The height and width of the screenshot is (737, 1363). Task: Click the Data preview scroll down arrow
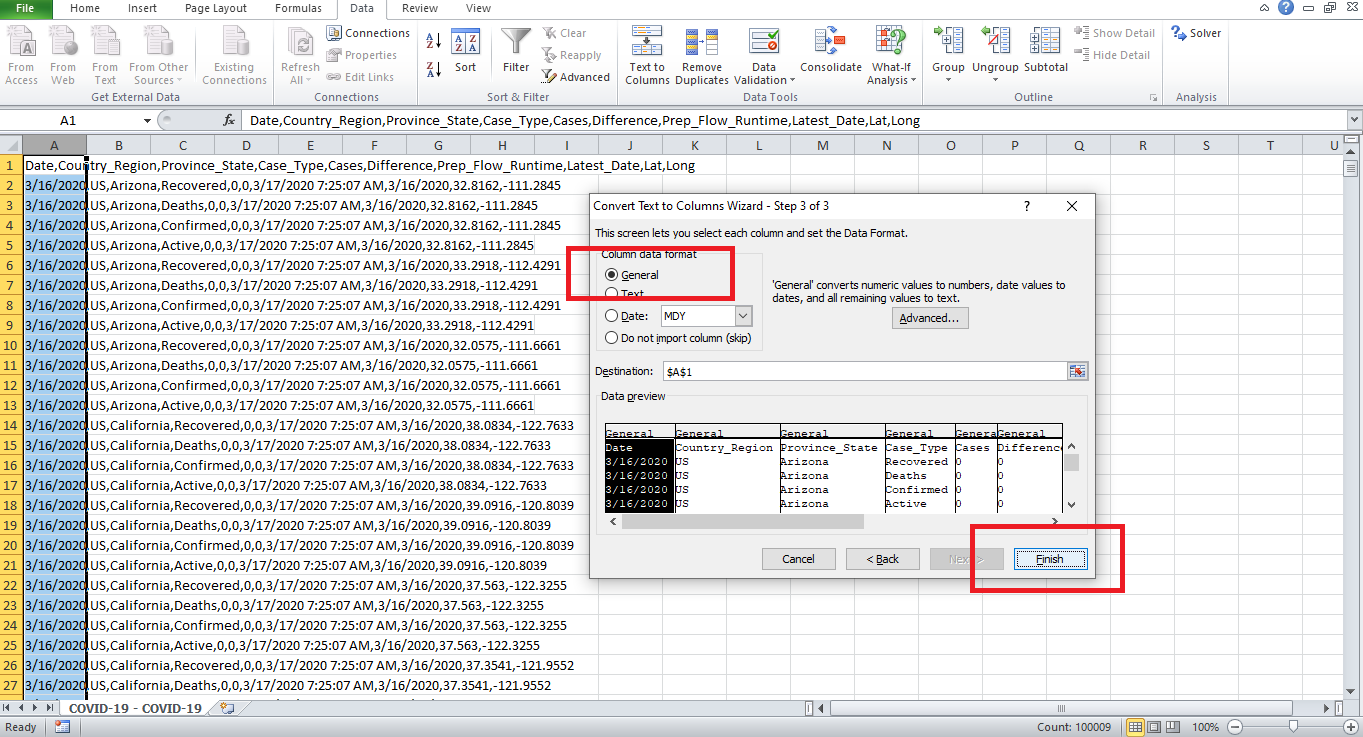[1071, 505]
